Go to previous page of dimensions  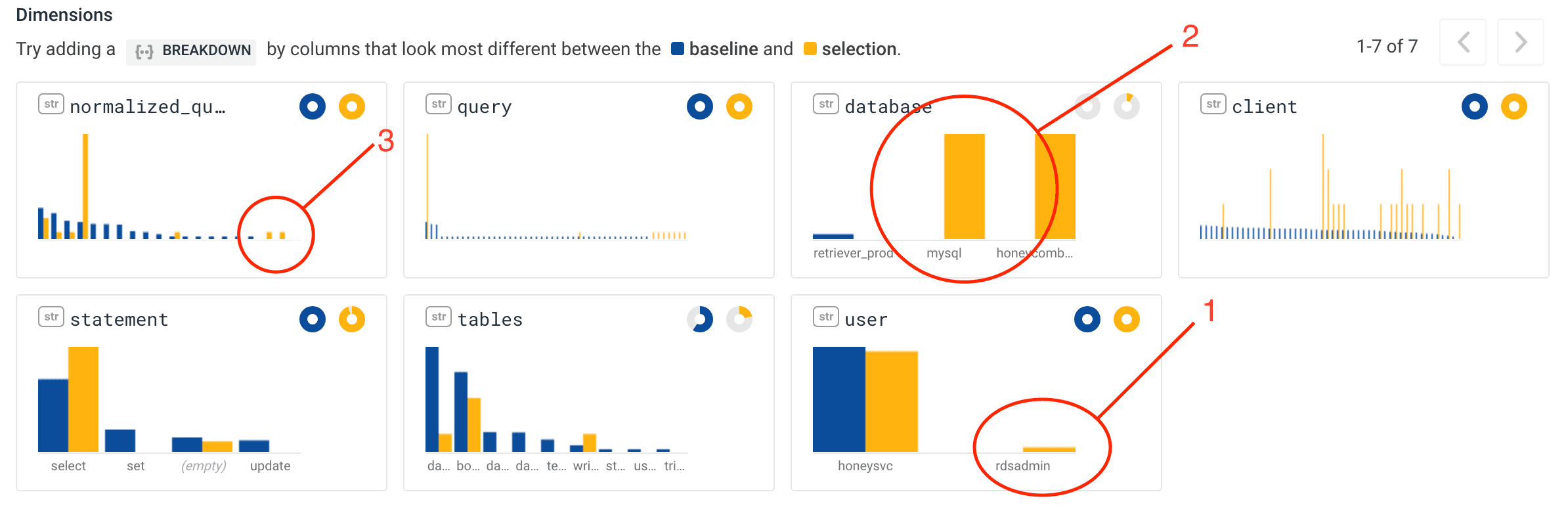(1463, 43)
